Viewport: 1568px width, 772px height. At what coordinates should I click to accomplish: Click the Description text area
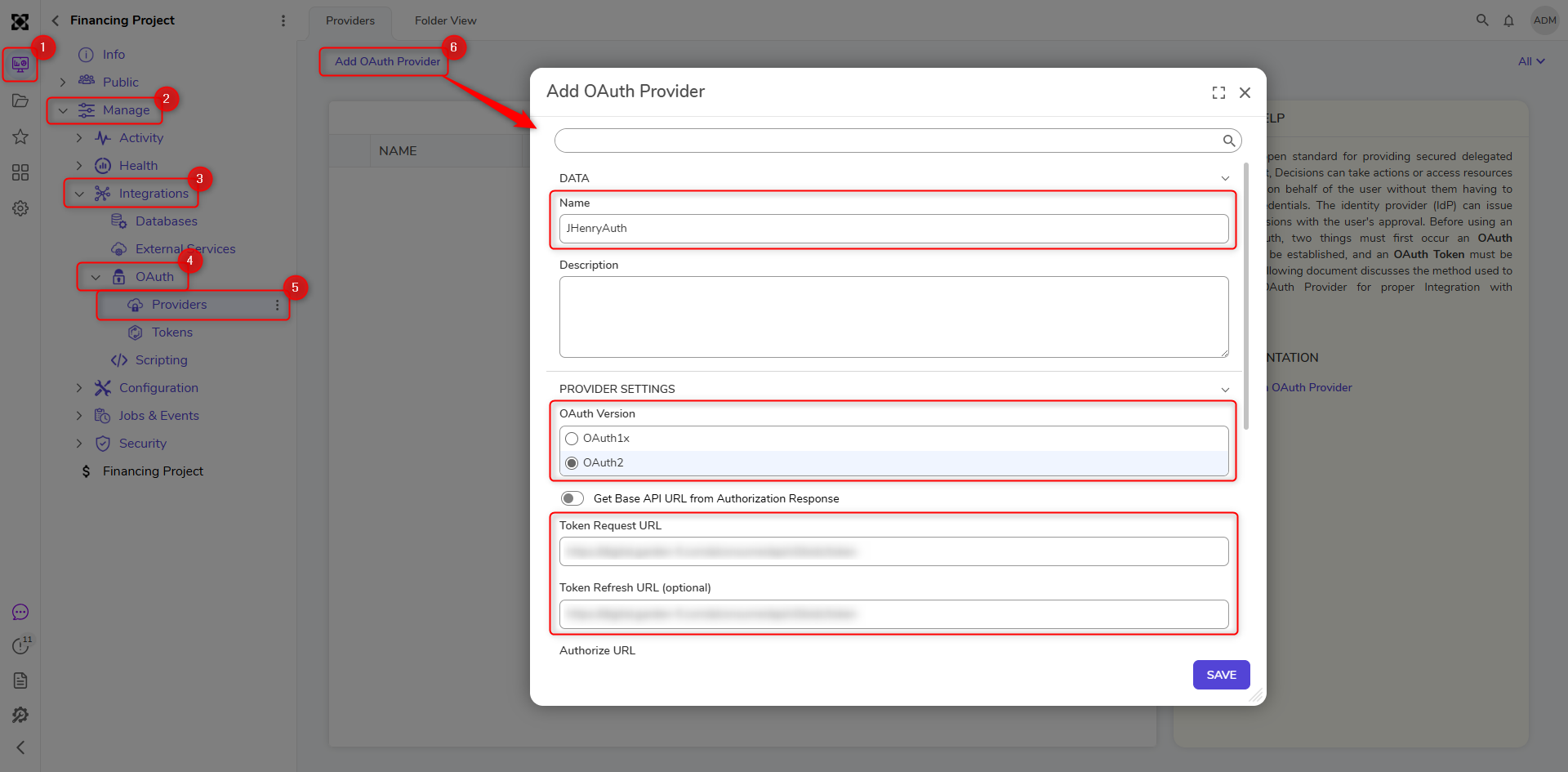pyautogui.click(x=893, y=317)
